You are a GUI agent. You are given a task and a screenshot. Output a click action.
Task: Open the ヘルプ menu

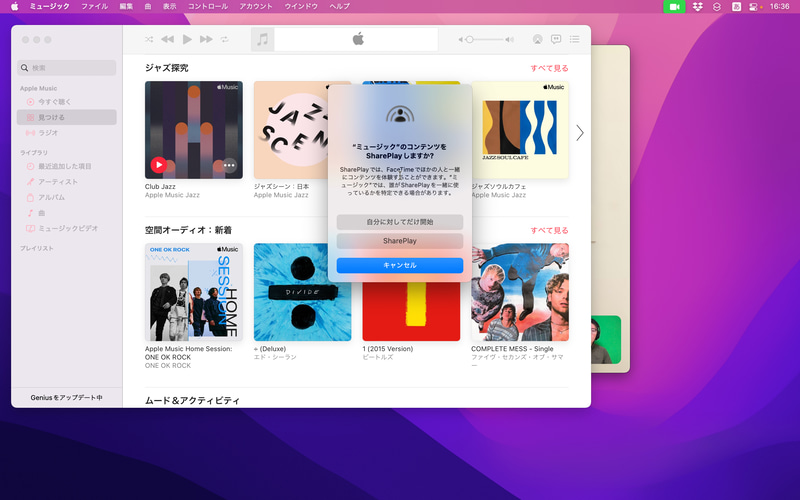click(339, 6)
